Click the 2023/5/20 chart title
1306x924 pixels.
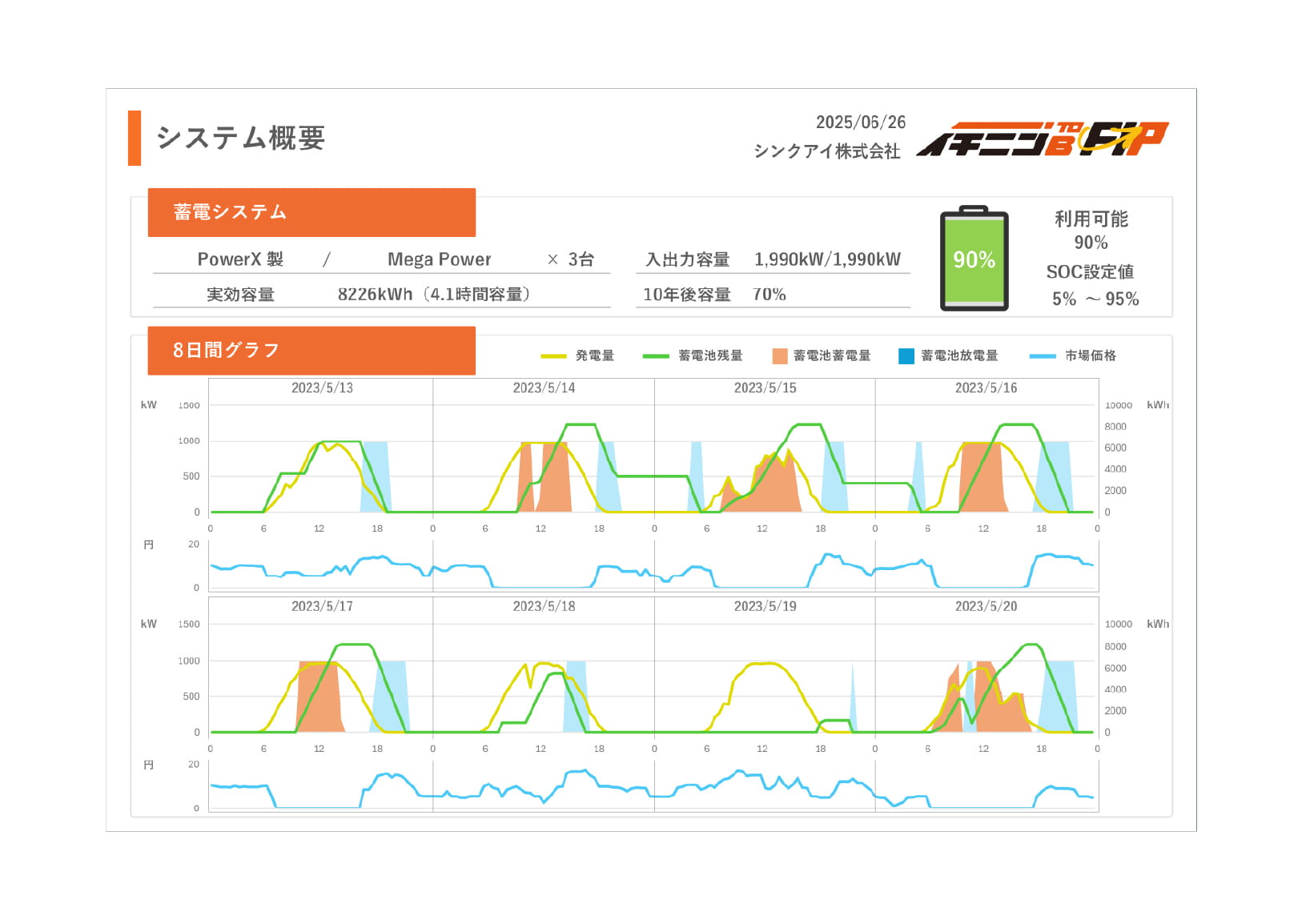[986, 606]
